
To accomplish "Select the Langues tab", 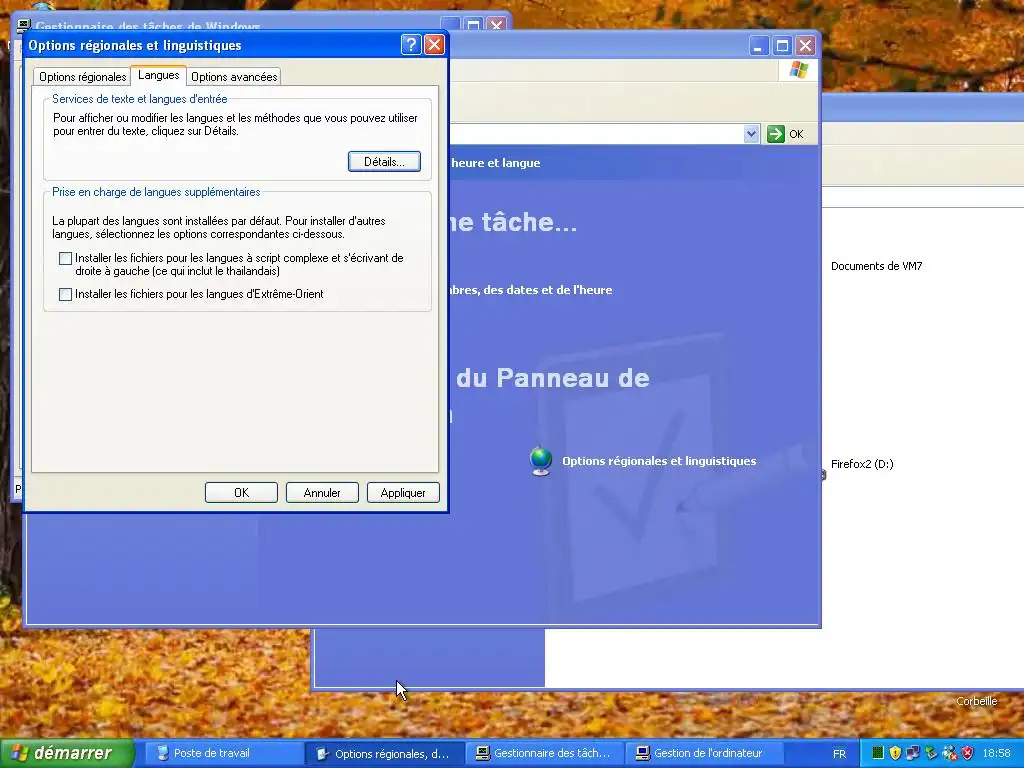I will [x=159, y=75].
